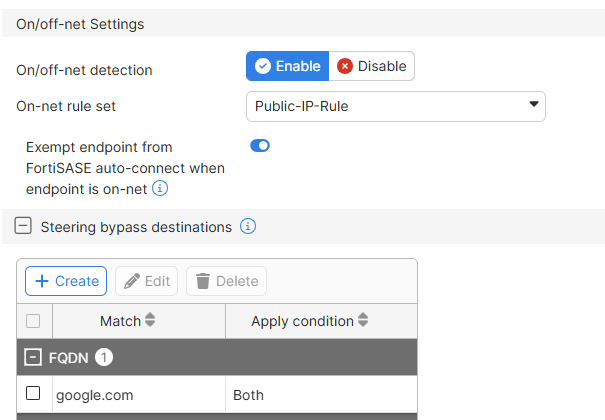This screenshot has width=605, height=420.
Task: Collapse the Steering bypass destinations section
Action: point(23,227)
